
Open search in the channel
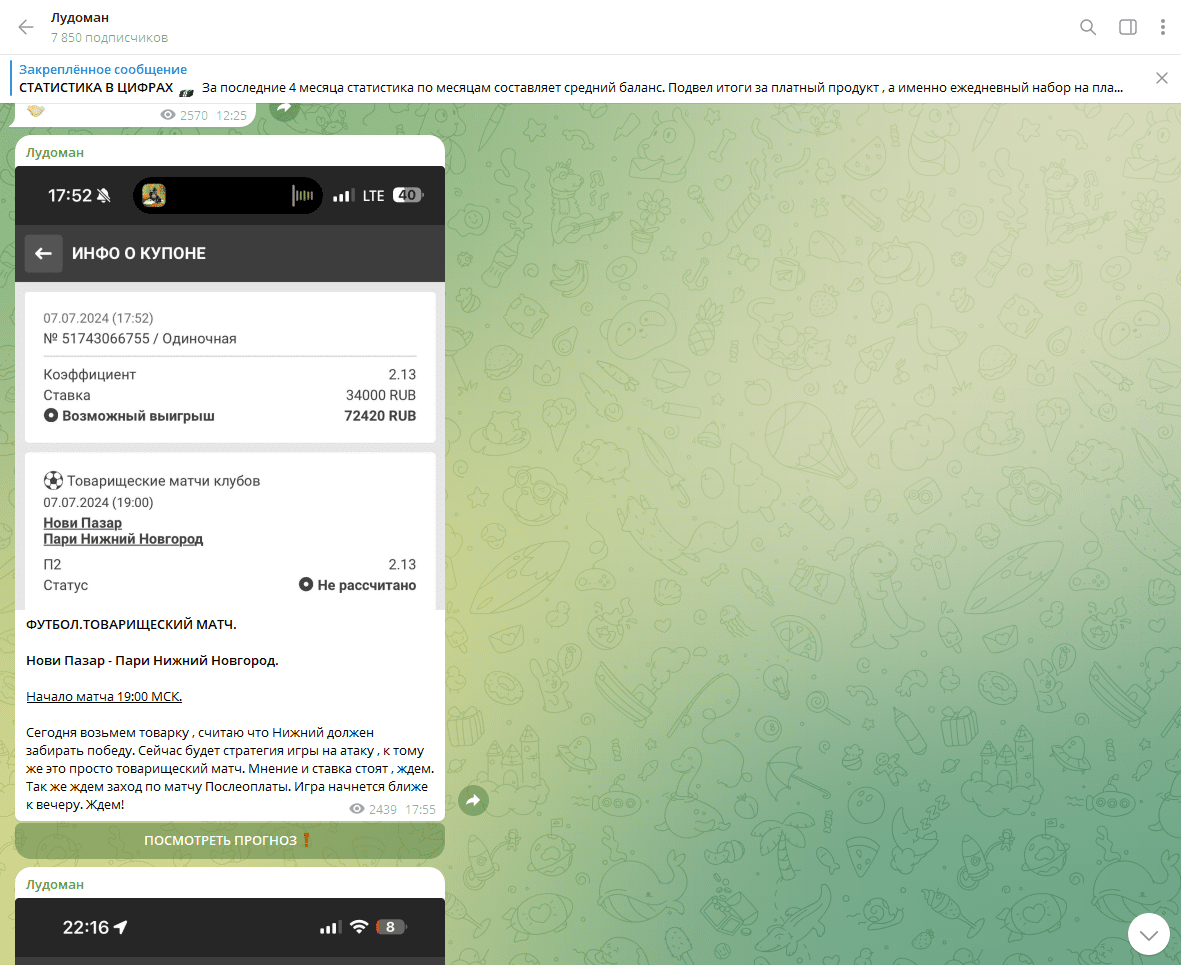click(1088, 27)
